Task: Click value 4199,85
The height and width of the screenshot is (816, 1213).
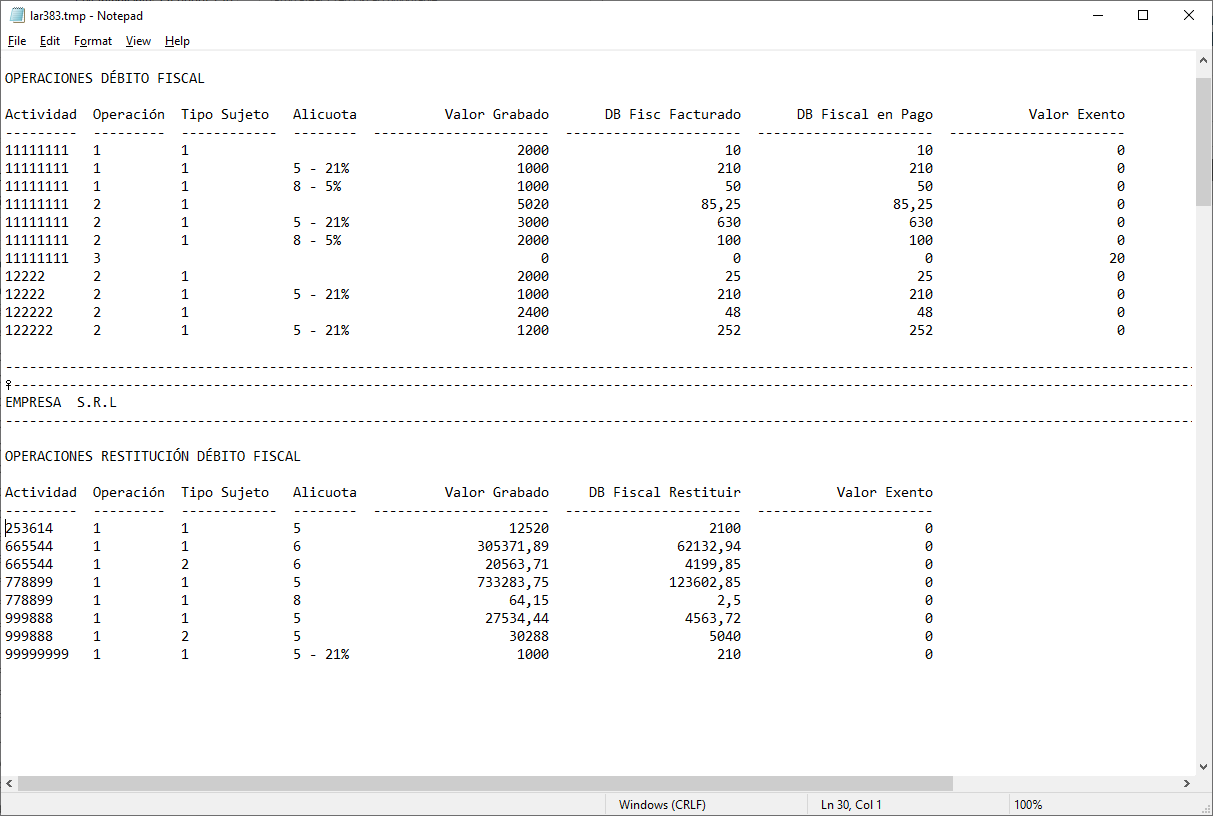Action: point(713,564)
